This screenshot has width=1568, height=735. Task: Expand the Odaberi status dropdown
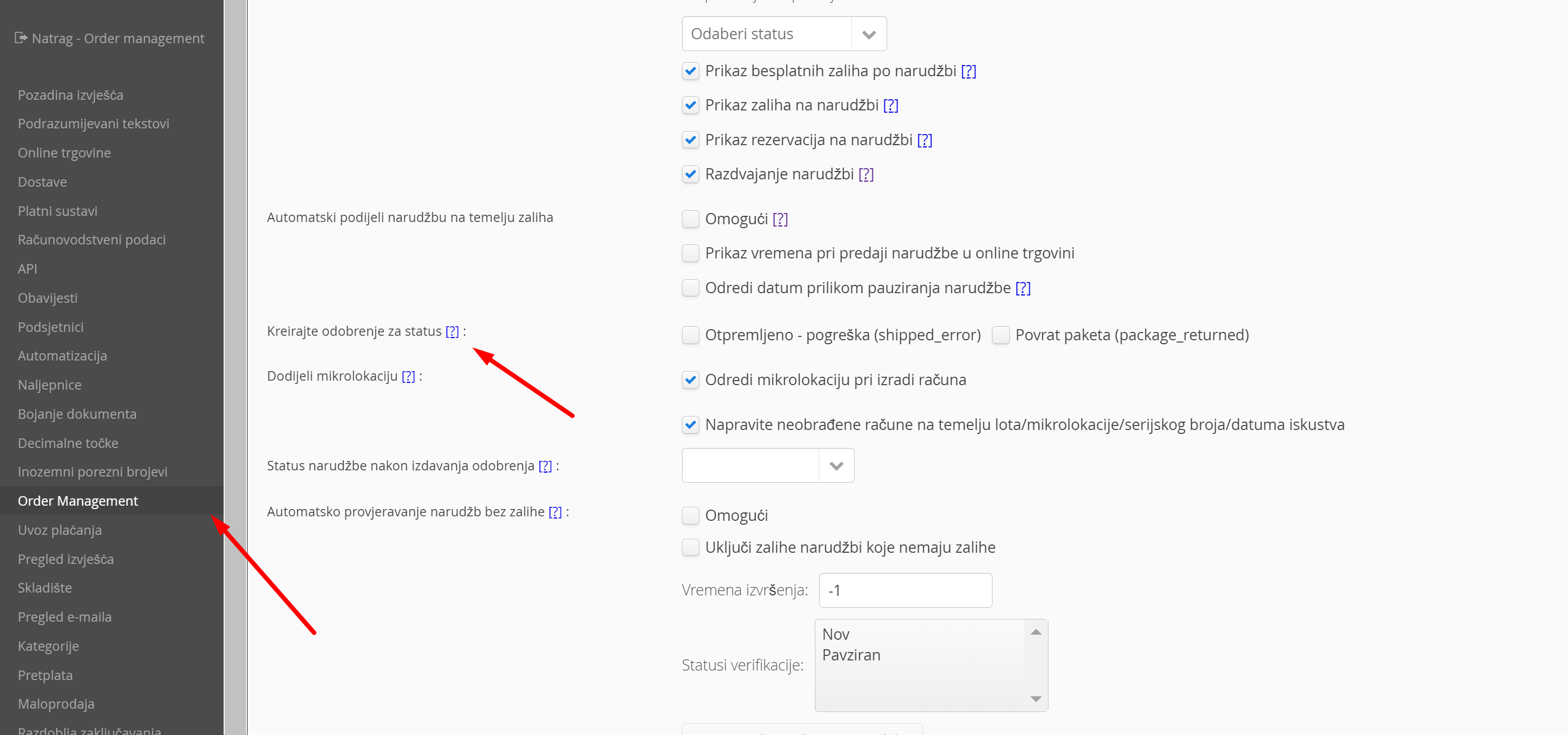click(x=783, y=34)
